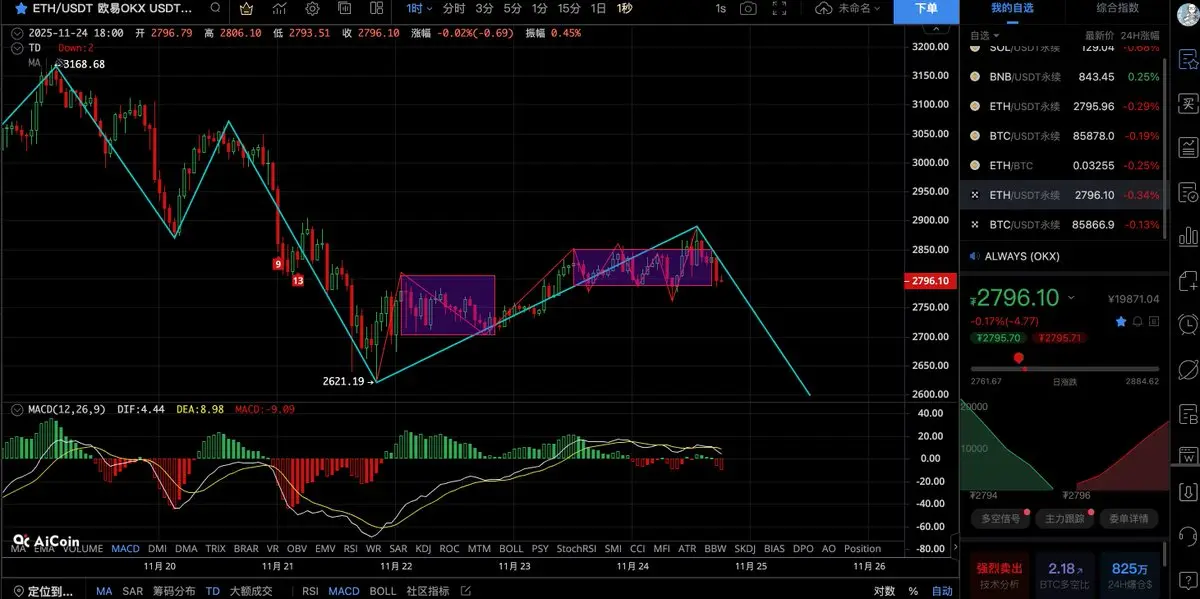Toggle the MA main indicator at bottom bar
This screenshot has width=1200, height=599.
click(x=104, y=591)
